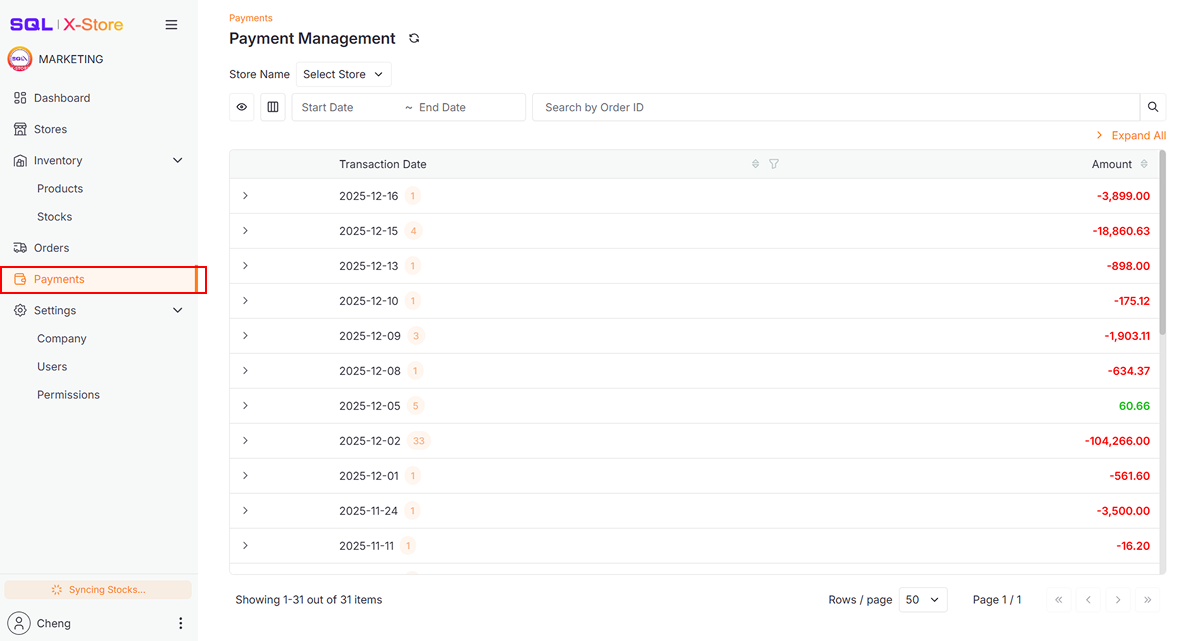Click the sort icon next to Transaction Date
Viewport: 1195px width, 641px height.
[x=755, y=163]
